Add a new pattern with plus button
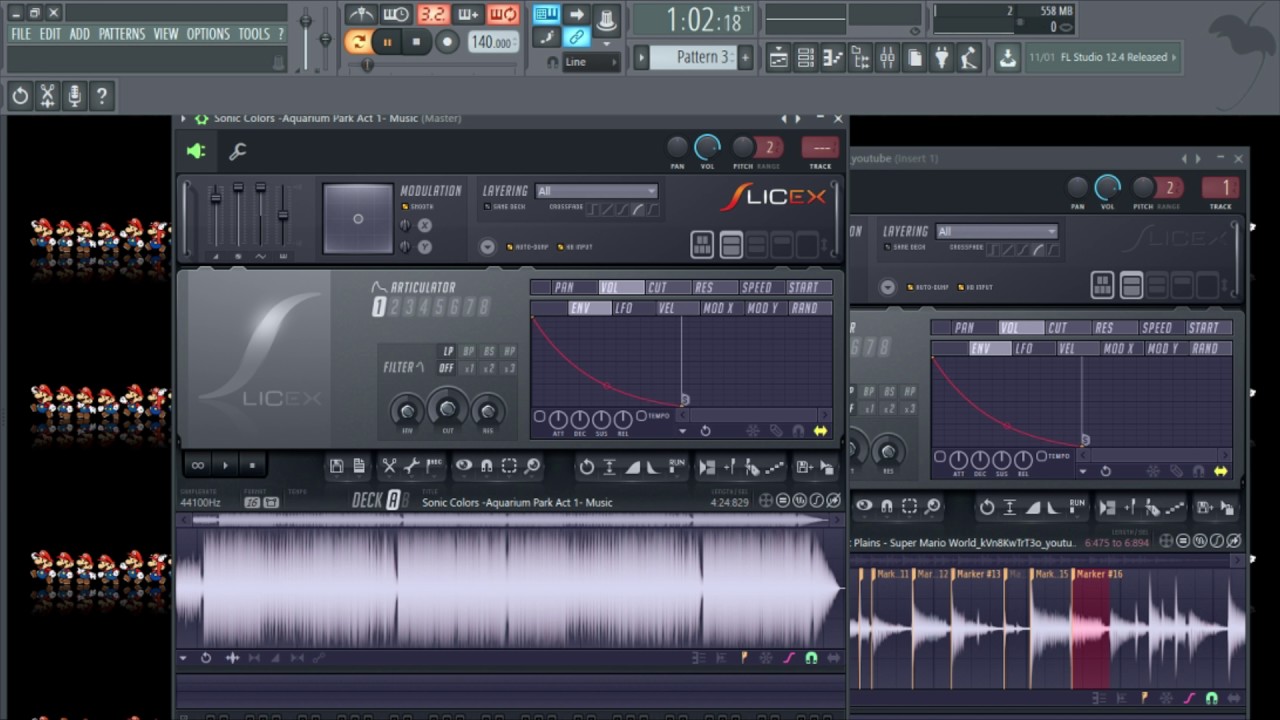 click(745, 57)
